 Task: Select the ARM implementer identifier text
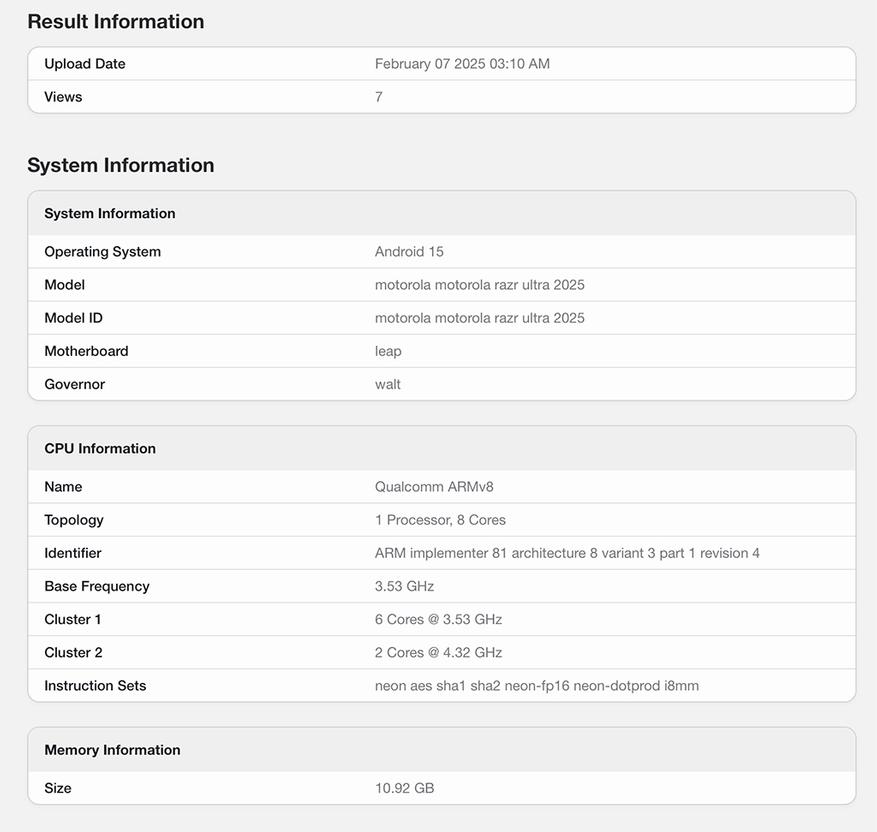tap(567, 553)
